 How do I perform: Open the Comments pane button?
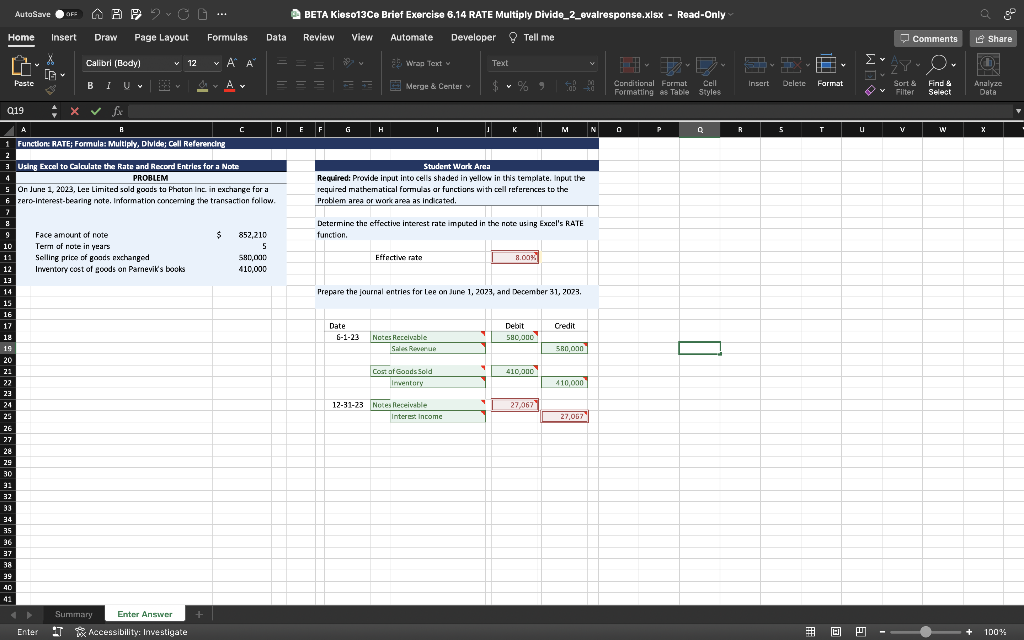928,39
